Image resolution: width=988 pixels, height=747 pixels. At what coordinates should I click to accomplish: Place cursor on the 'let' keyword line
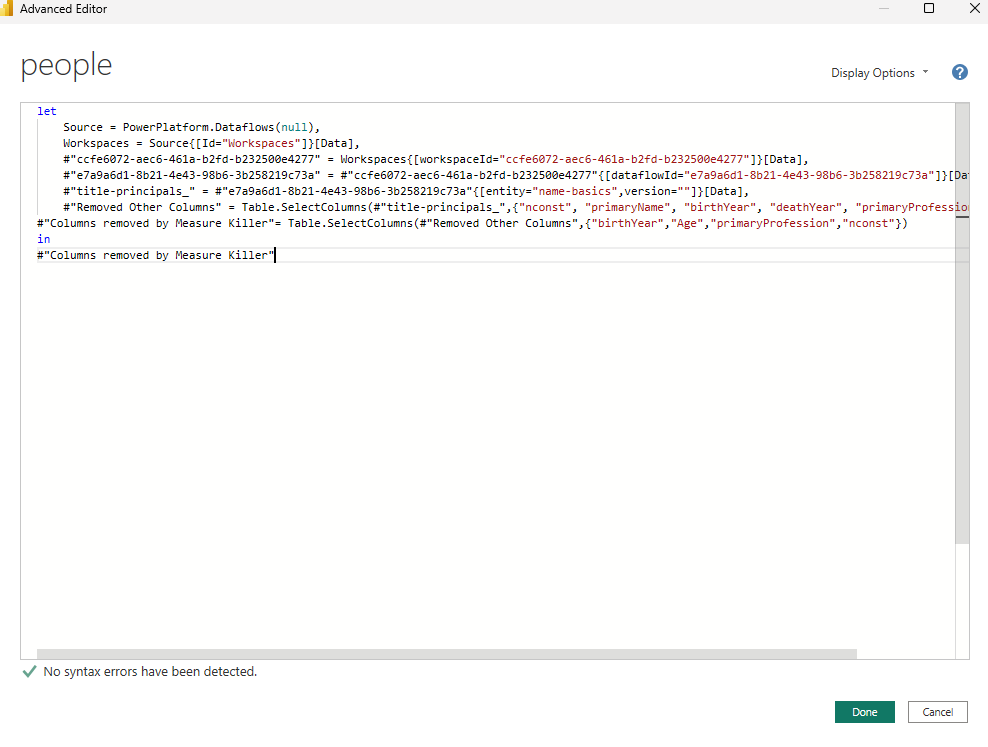coord(47,111)
